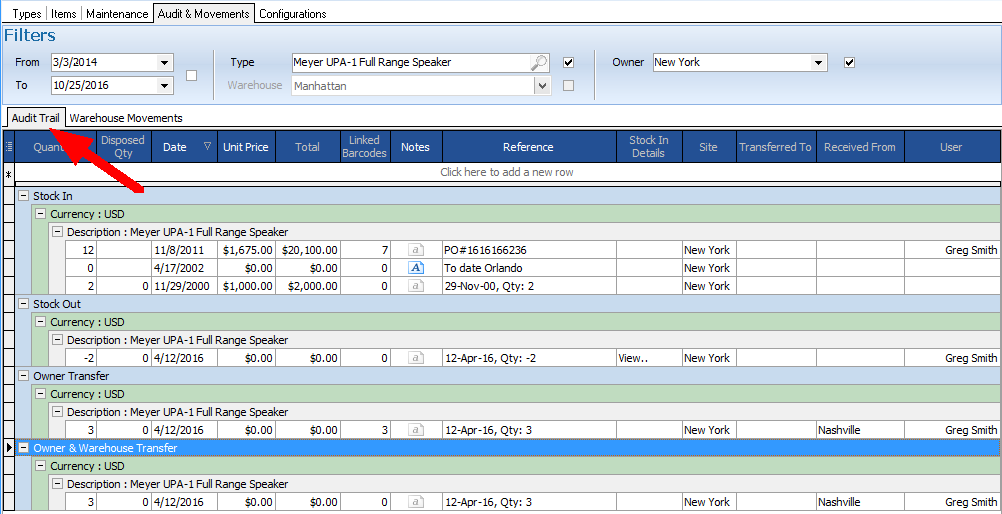The image size is (1002, 514).
Task: Open the To date dropdown
Action: pyautogui.click(x=164, y=86)
